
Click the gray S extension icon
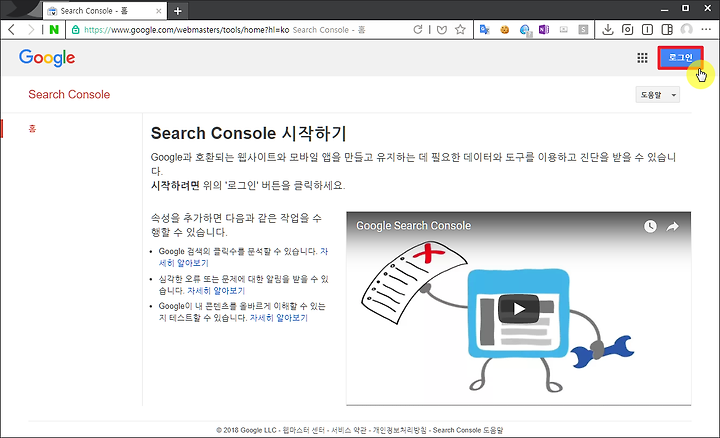(583, 30)
